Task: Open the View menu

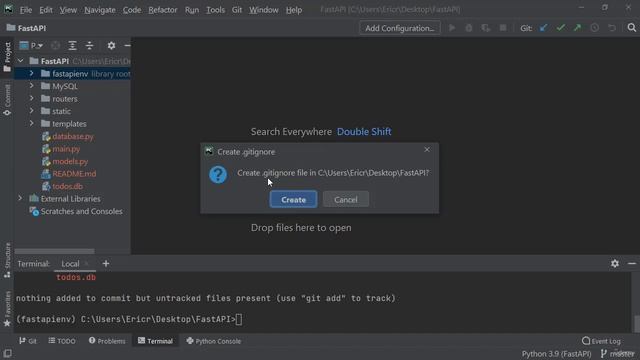Action: (68, 10)
